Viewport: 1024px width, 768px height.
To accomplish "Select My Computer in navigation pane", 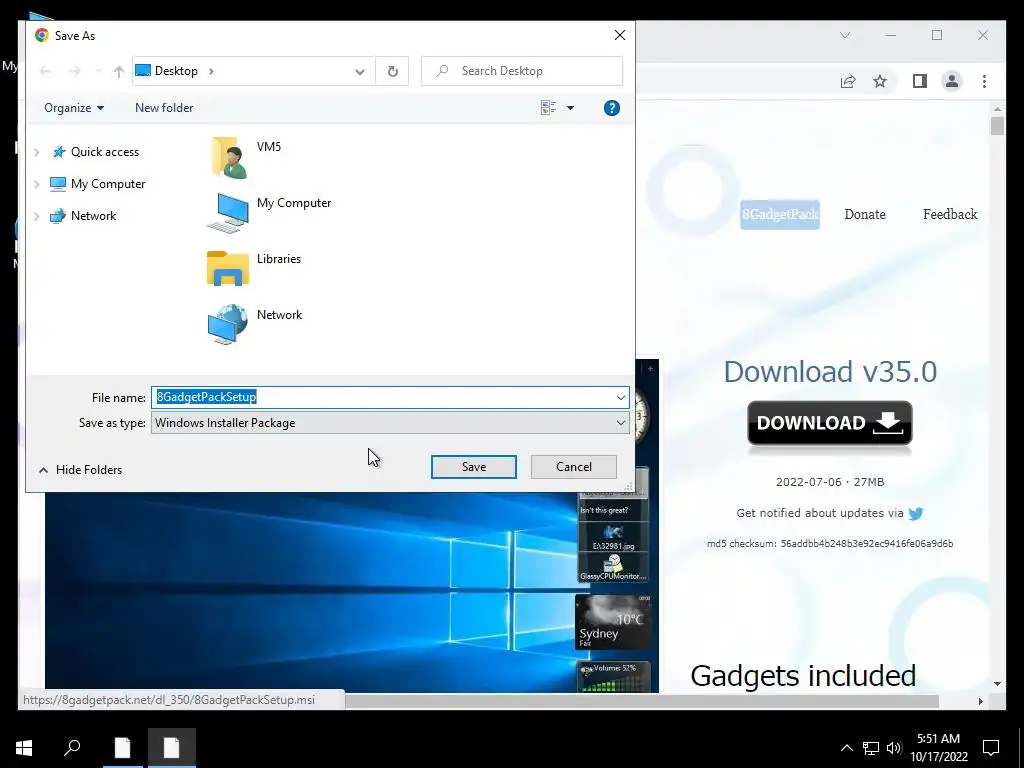I will pos(98,184).
